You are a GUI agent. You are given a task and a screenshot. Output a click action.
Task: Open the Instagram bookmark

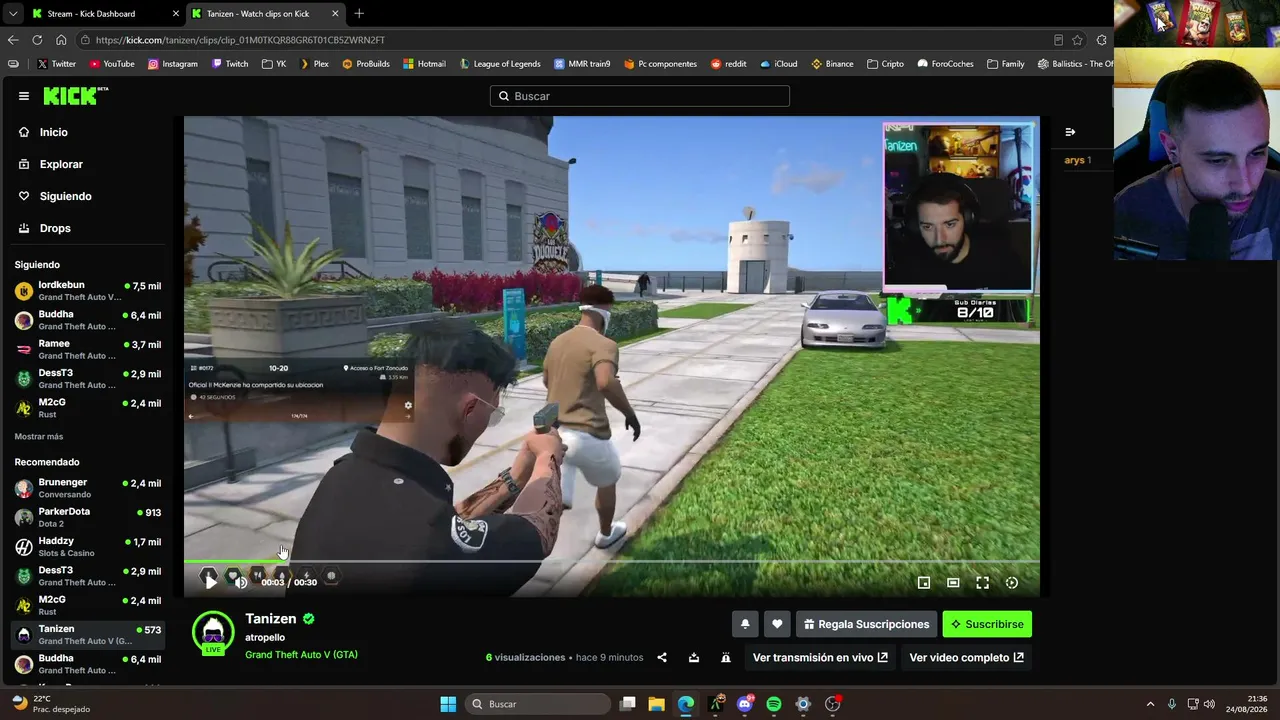[x=172, y=64]
